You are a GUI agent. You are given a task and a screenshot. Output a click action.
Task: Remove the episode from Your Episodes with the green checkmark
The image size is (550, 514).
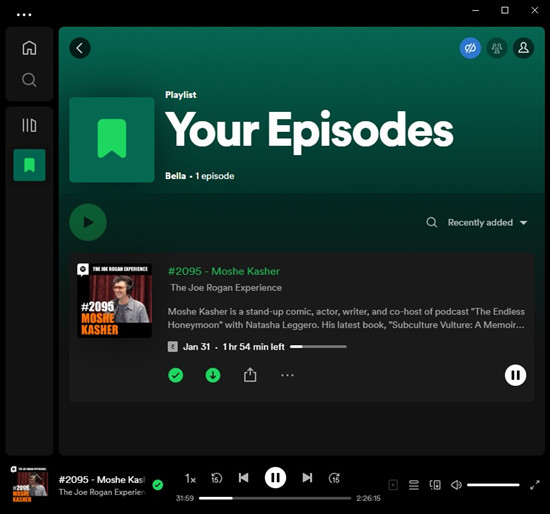[175, 375]
